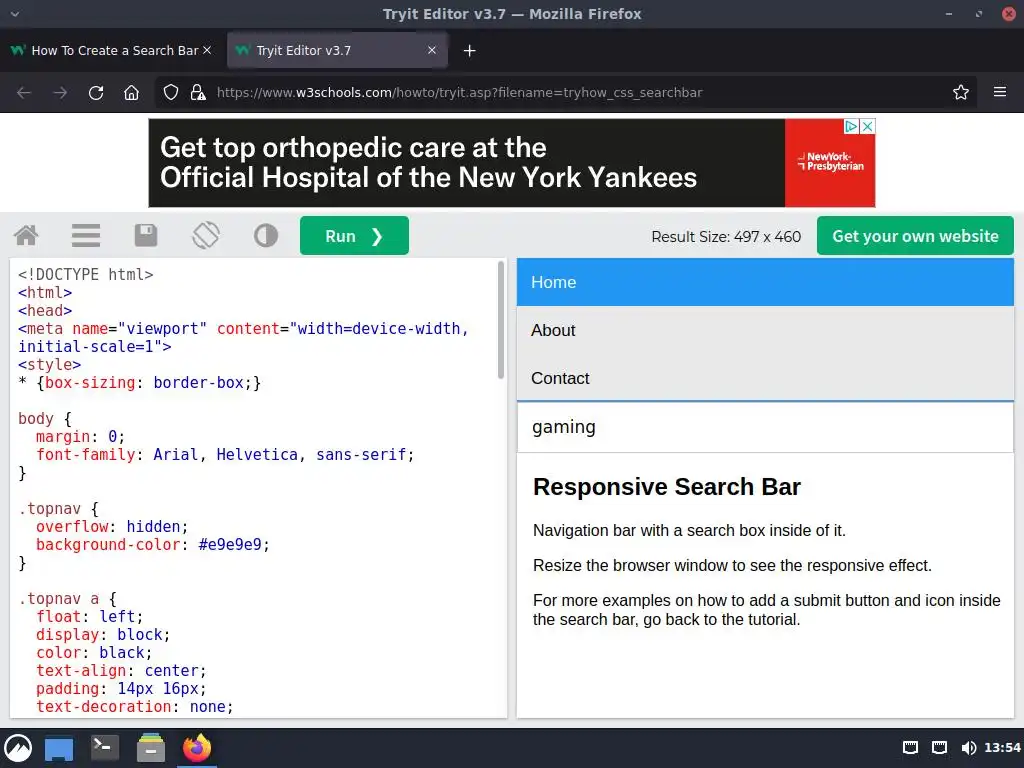Image resolution: width=1024 pixels, height=768 pixels.
Task: Click the 'overflow: hidden;' code line
Action: pyautogui.click(x=112, y=526)
